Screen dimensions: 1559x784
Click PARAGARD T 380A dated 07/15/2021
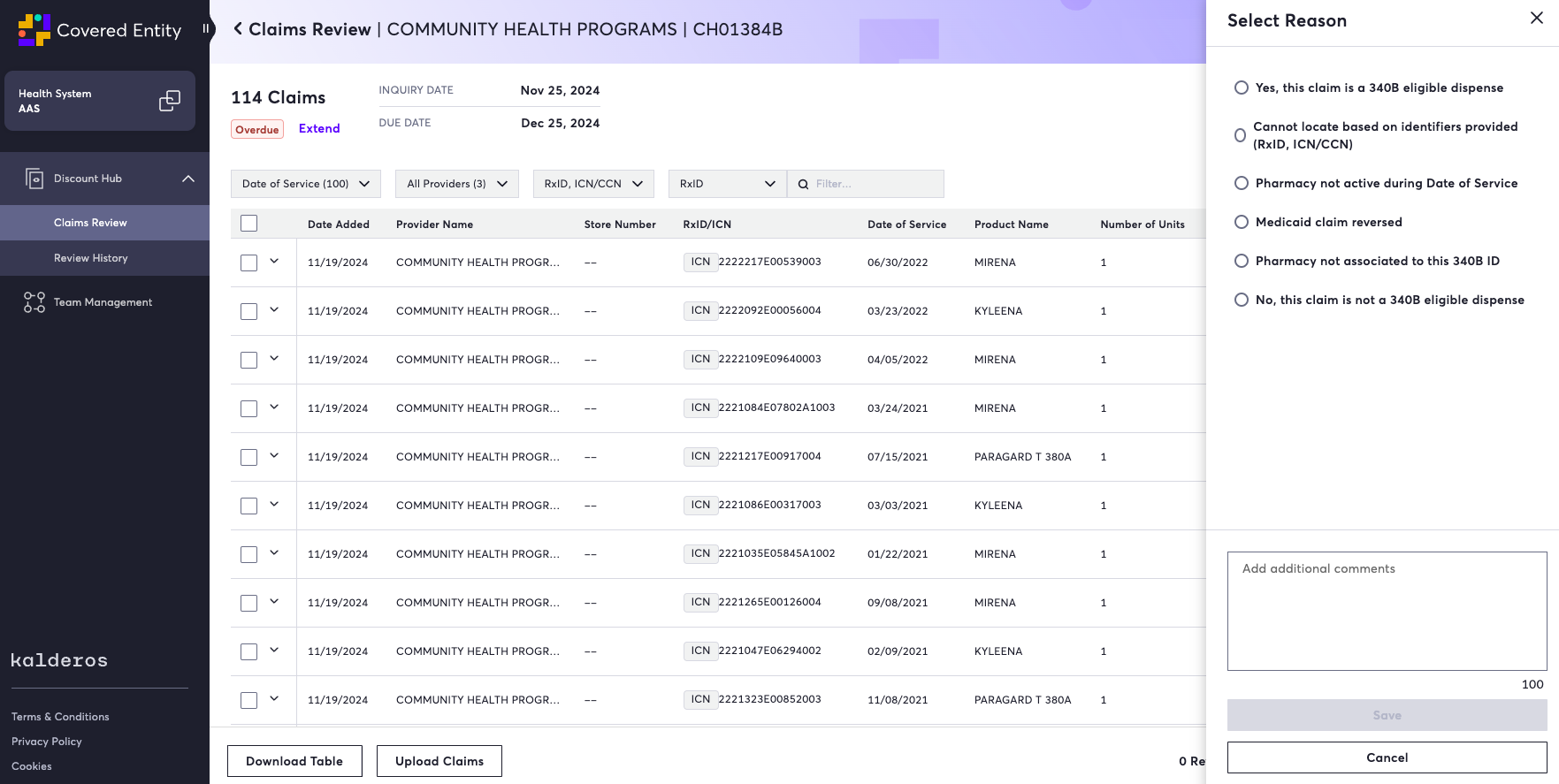pyautogui.click(x=1022, y=457)
